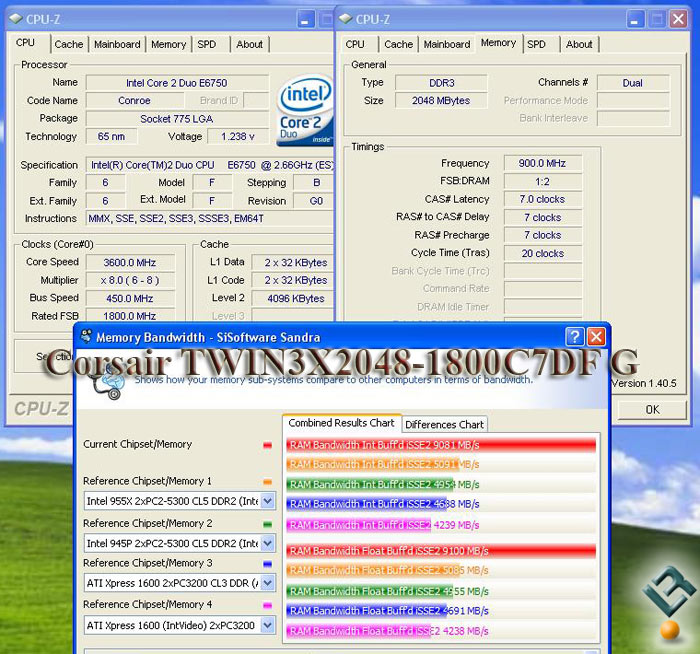Select Memory tab in right CPU-Z window
This screenshot has width=700, height=654.
pyautogui.click(x=498, y=43)
